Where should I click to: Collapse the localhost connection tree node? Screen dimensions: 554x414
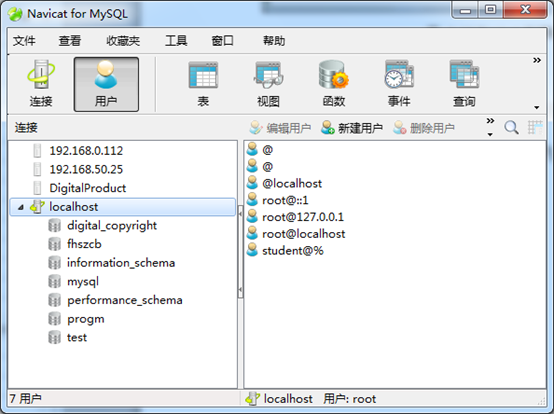coord(21,207)
